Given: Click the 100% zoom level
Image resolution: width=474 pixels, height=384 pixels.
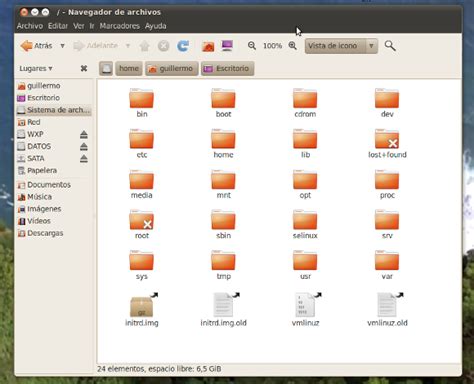Looking at the screenshot, I should (x=272, y=46).
